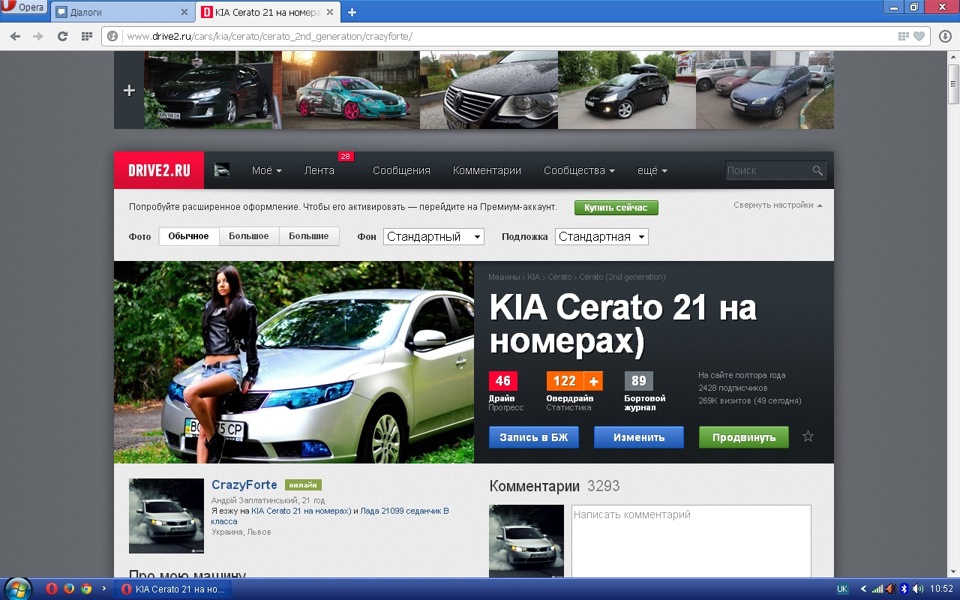Click the green Продвинуть button
960x600 pixels.
[744, 437]
